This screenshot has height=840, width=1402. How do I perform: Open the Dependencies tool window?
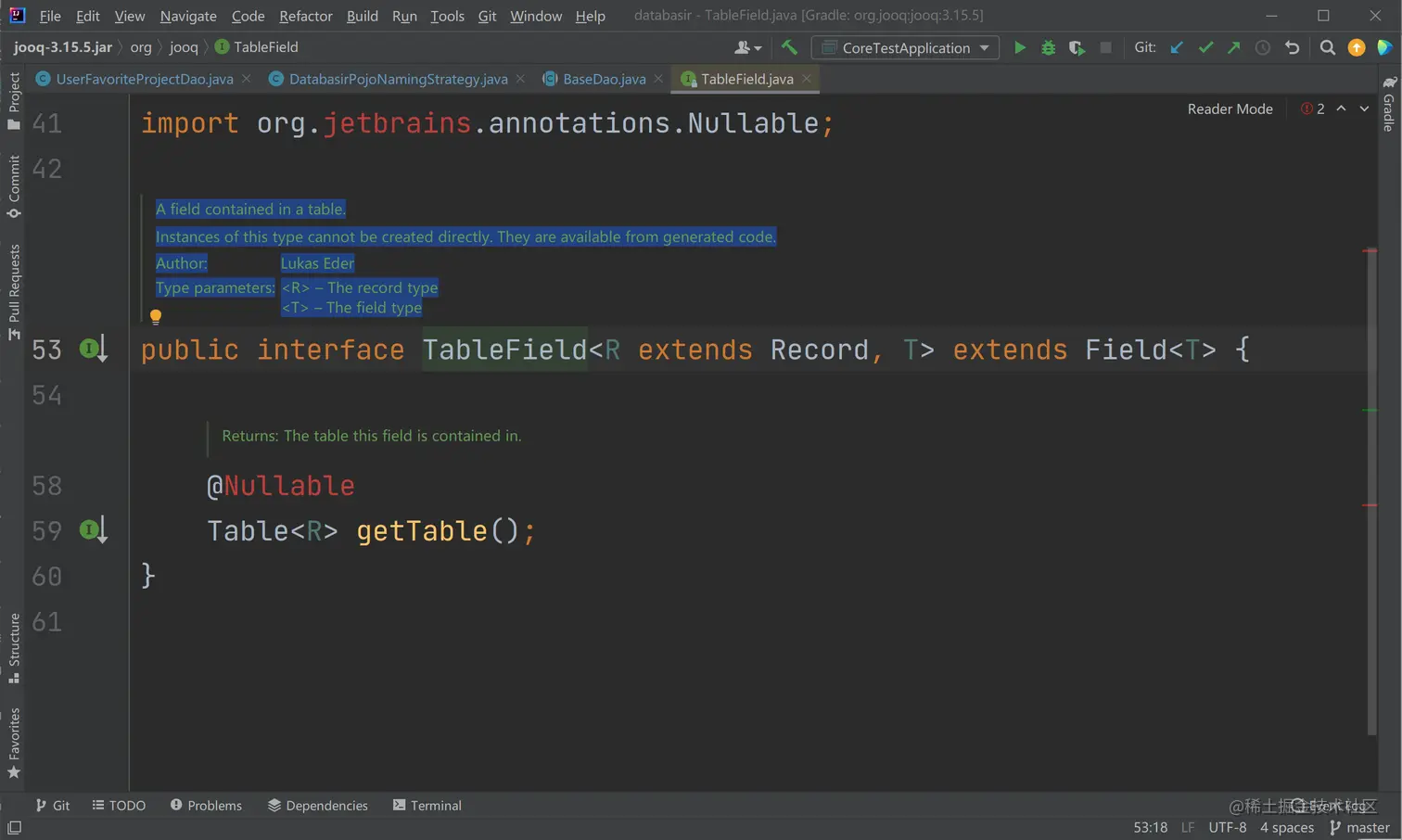(x=318, y=805)
